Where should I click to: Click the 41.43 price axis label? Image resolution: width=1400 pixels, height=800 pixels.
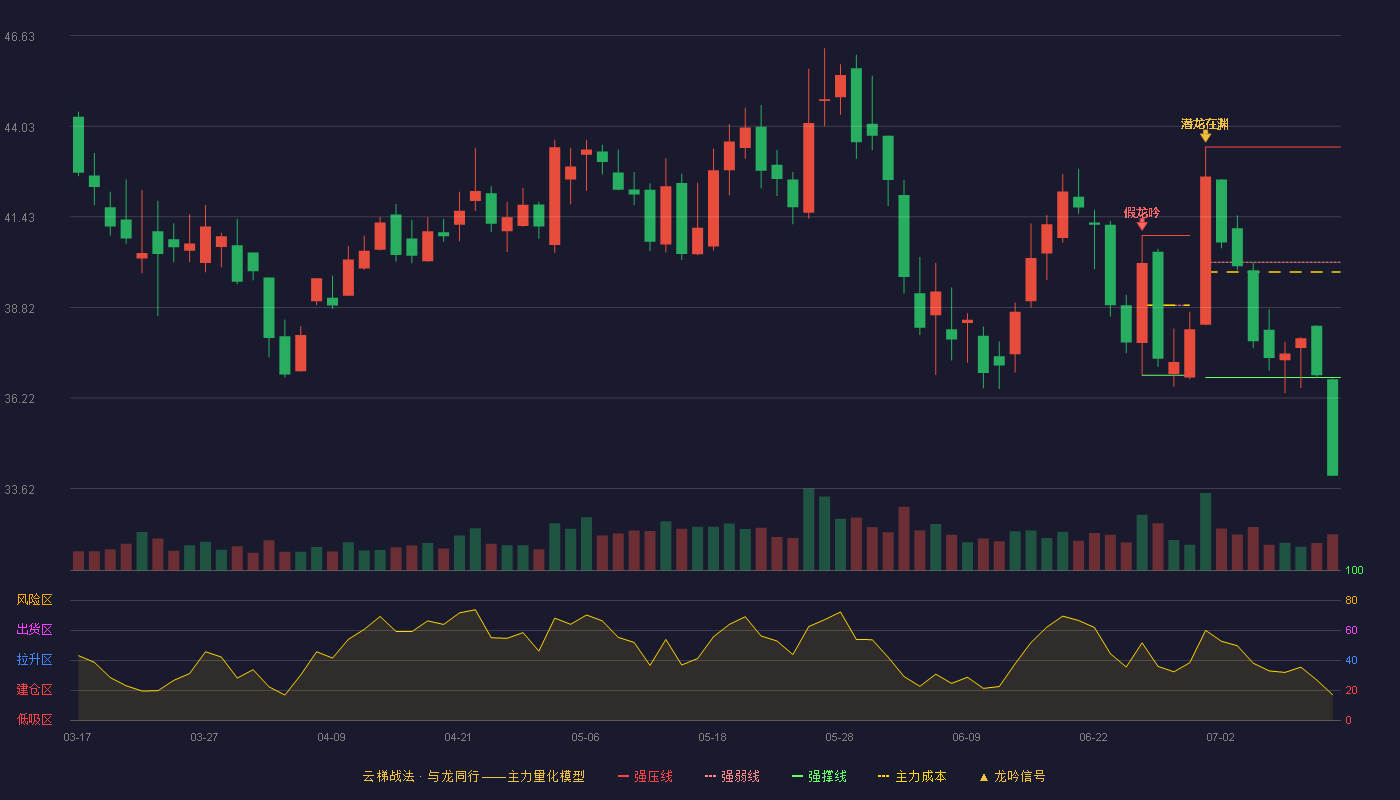pyautogui.click(x=19, y=217)
